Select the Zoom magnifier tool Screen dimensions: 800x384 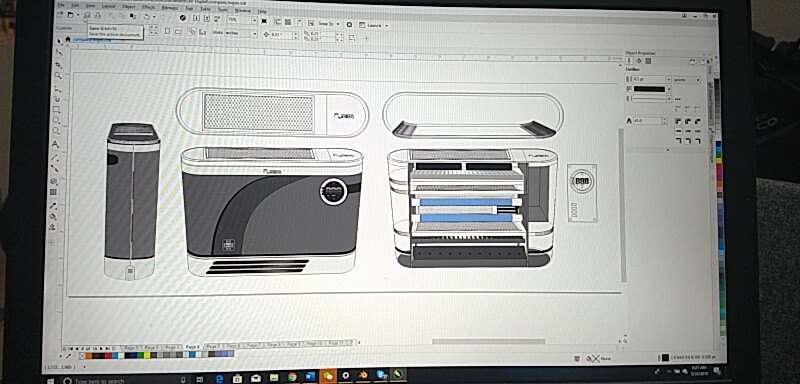[x=58, y=75]
